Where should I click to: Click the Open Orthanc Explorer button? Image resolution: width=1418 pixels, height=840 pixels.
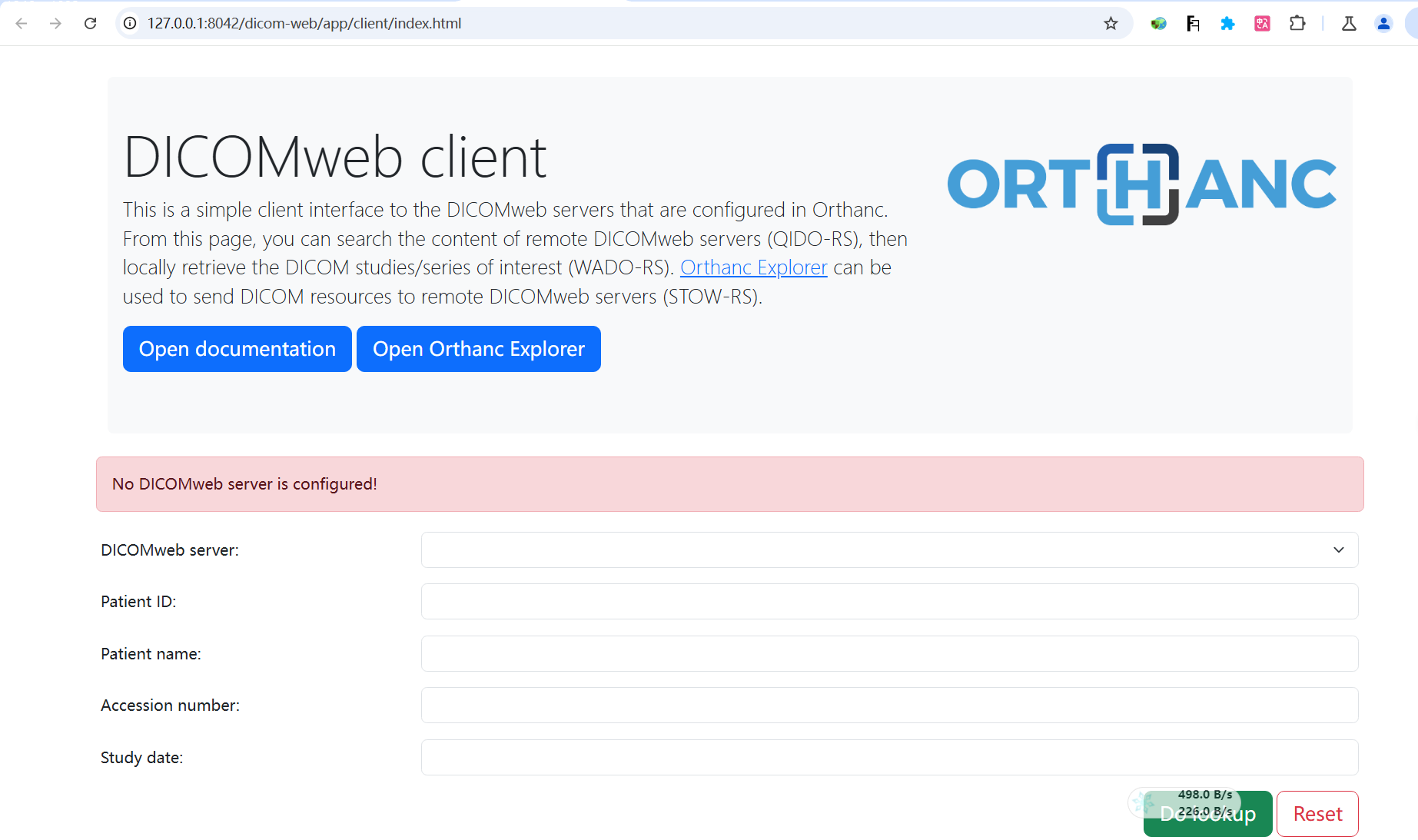coord(479,349)
